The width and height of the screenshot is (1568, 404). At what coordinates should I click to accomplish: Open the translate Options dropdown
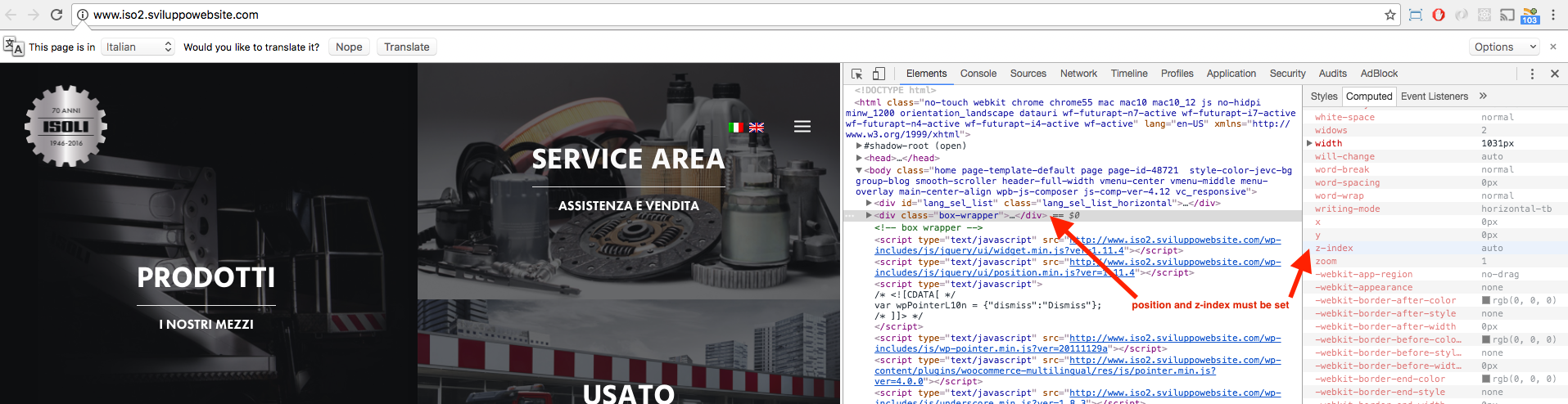1506,47
